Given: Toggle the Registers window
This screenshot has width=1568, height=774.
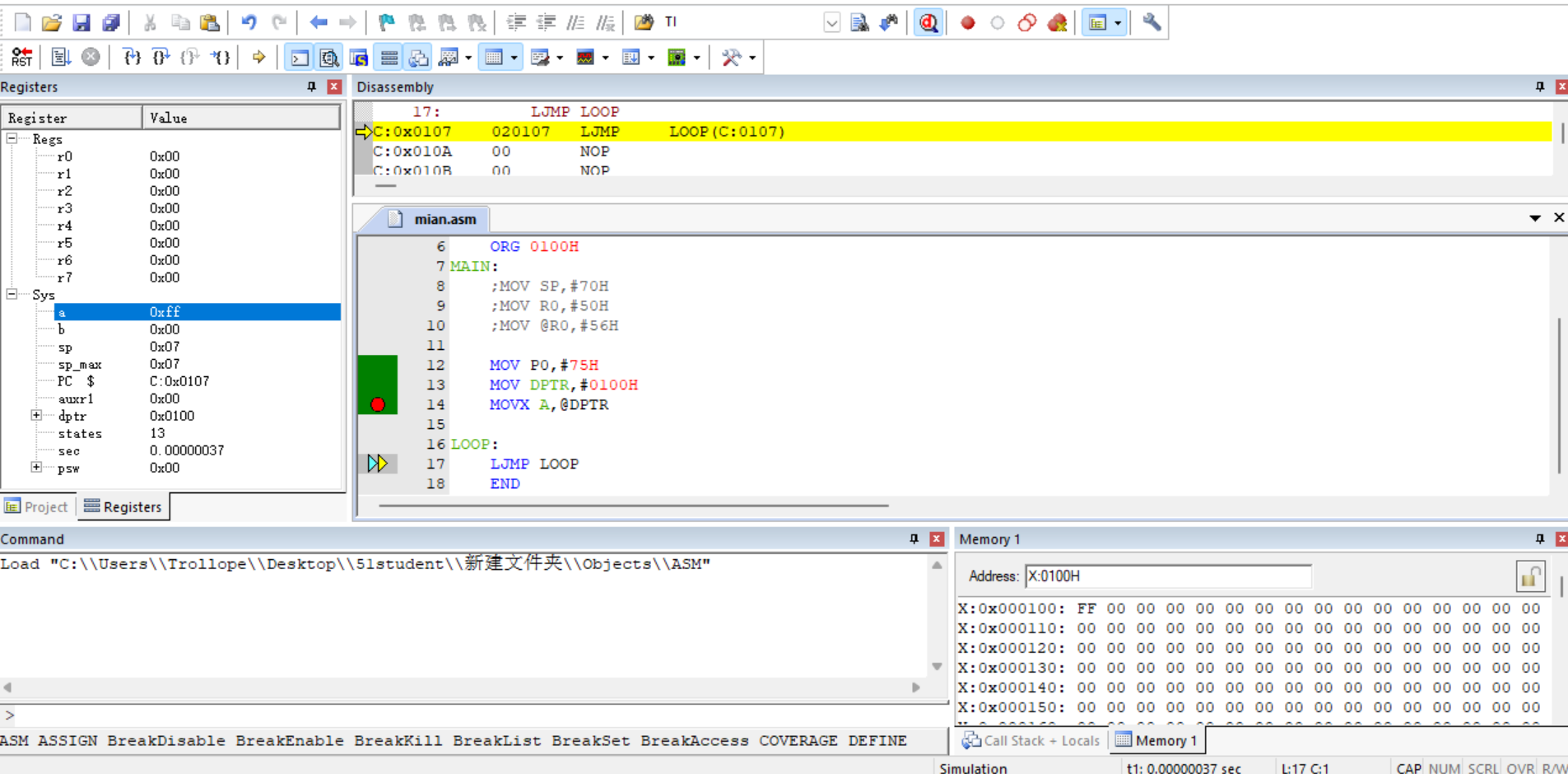Looking at the screenshot, I should pos(389,57).
